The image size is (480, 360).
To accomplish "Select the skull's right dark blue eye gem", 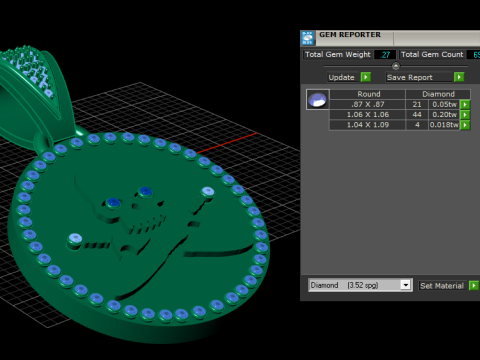I will [x=145, y=192].
